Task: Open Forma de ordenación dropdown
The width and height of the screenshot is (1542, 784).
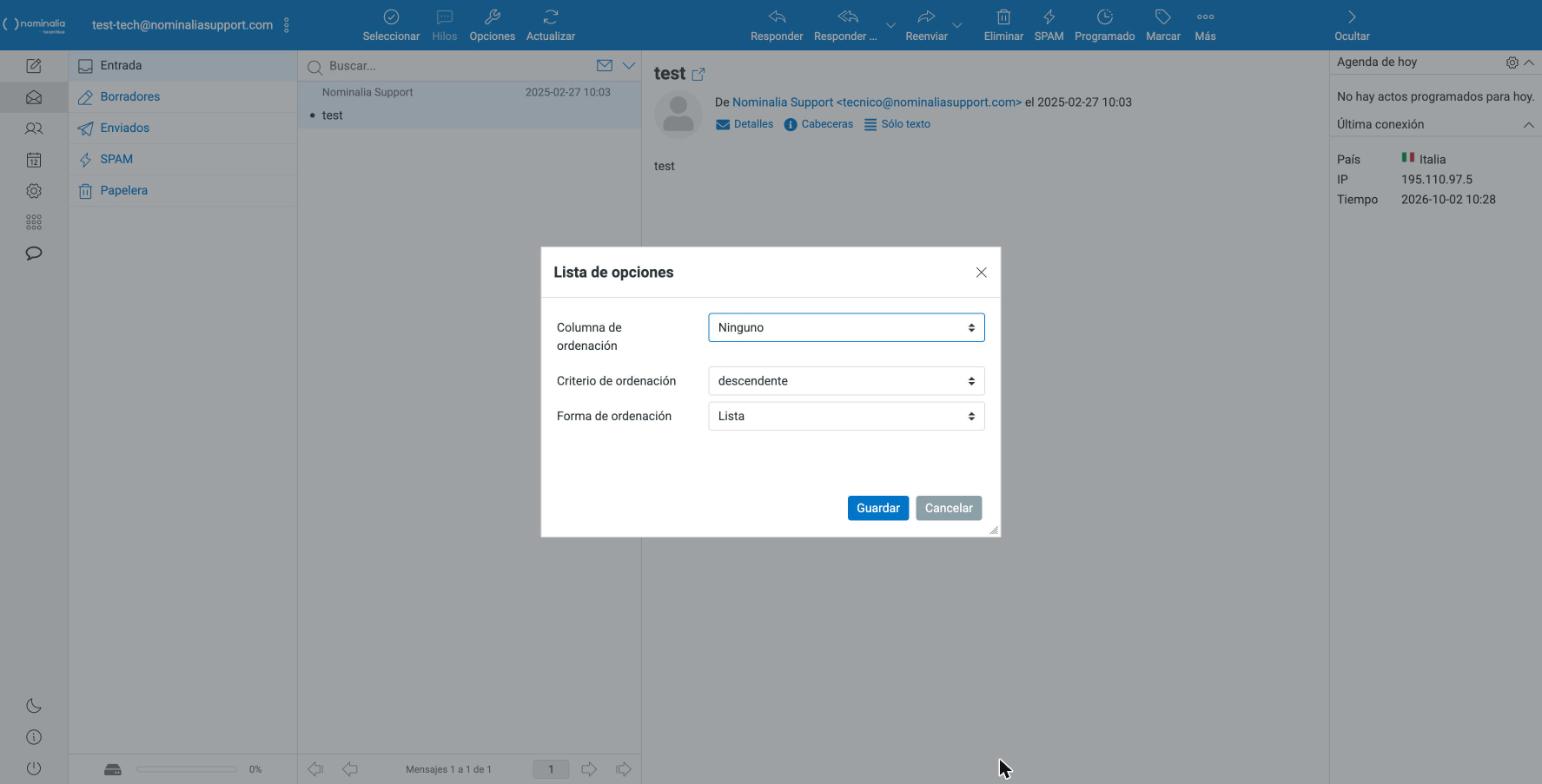Action: pyautogui.click(x=846, y=416)
